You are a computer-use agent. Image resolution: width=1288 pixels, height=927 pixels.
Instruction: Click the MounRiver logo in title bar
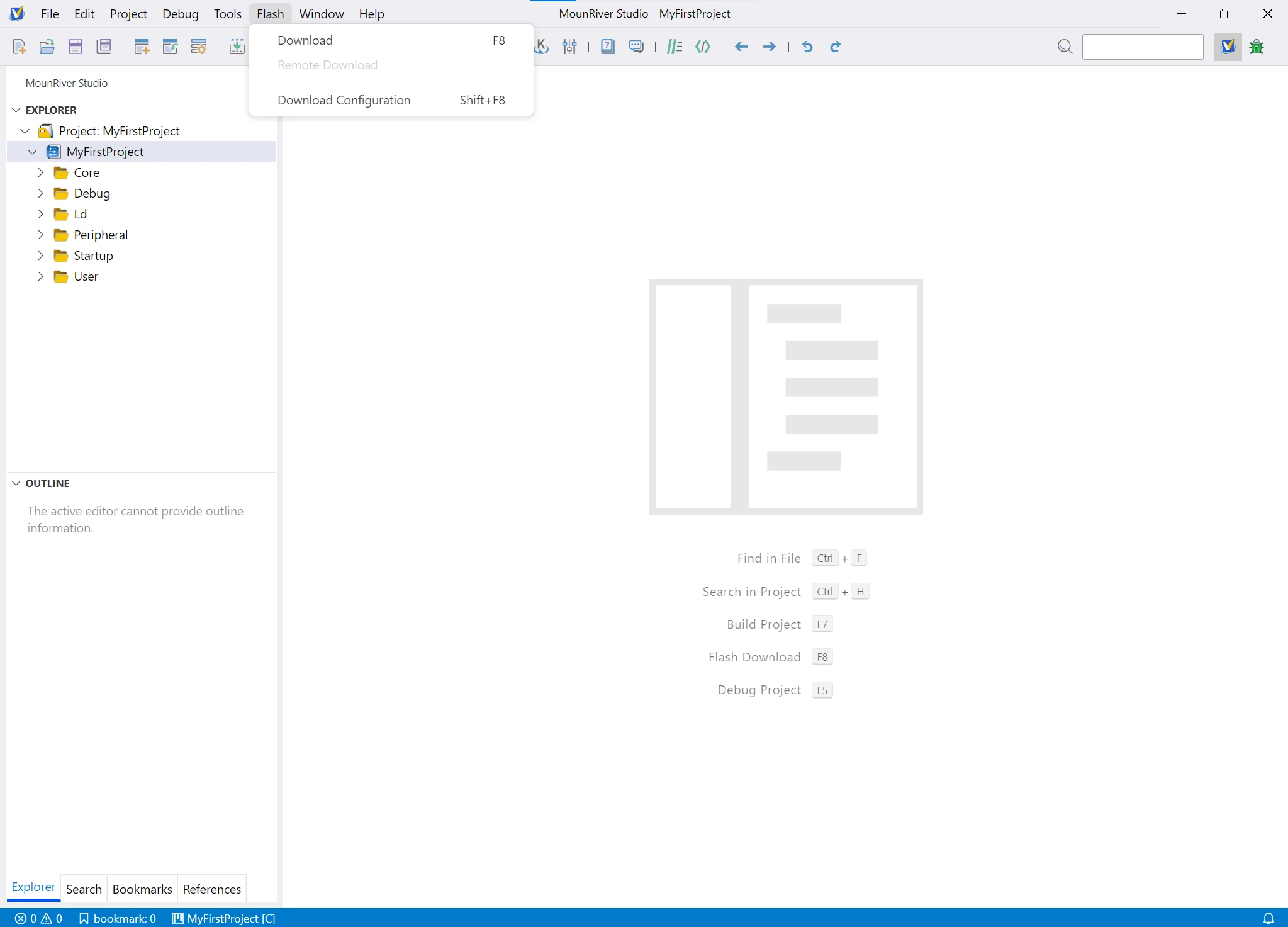(x=17, y=14)
